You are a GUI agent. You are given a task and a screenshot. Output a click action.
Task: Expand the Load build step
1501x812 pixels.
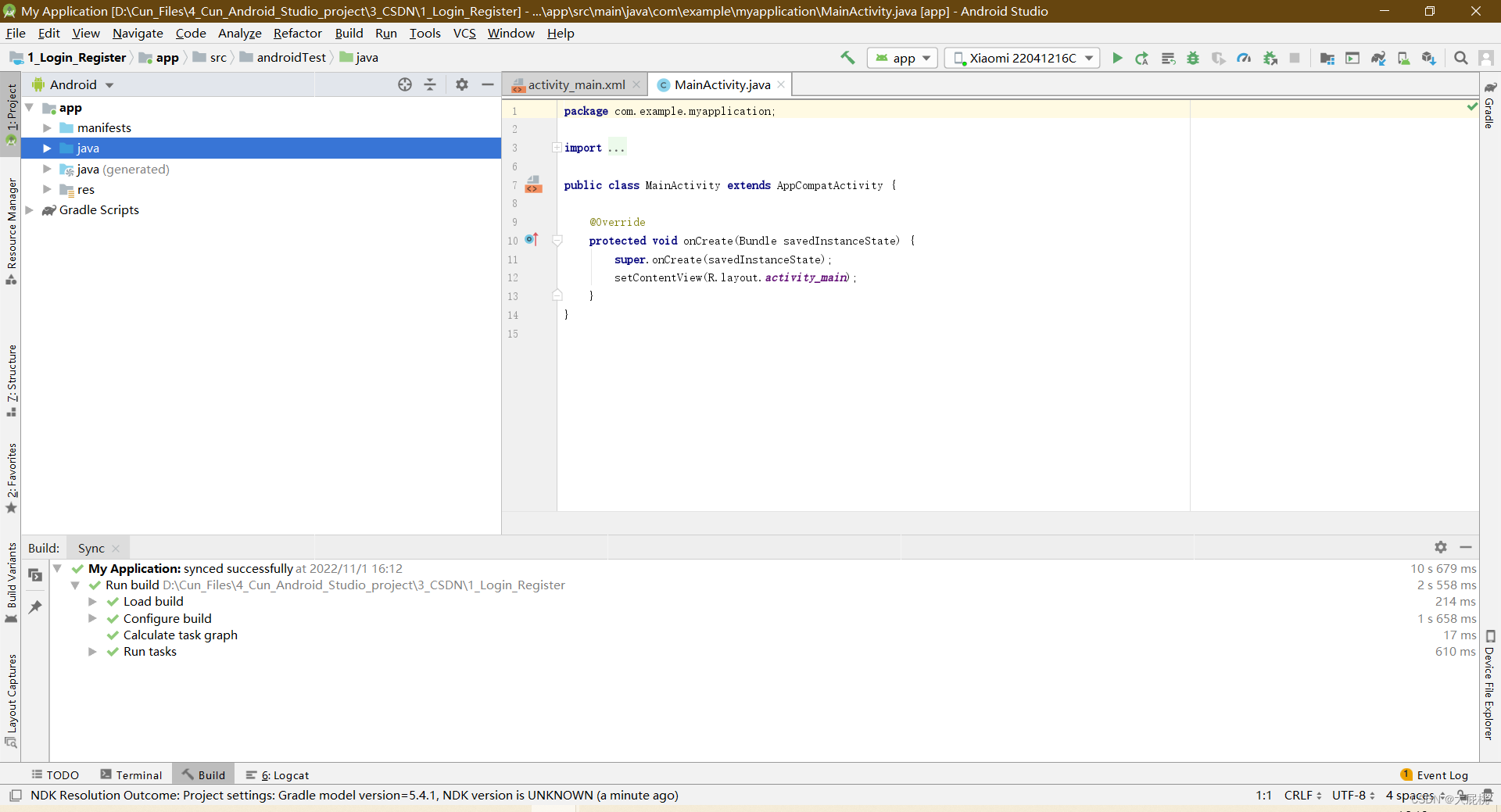[x=92, y=601]
